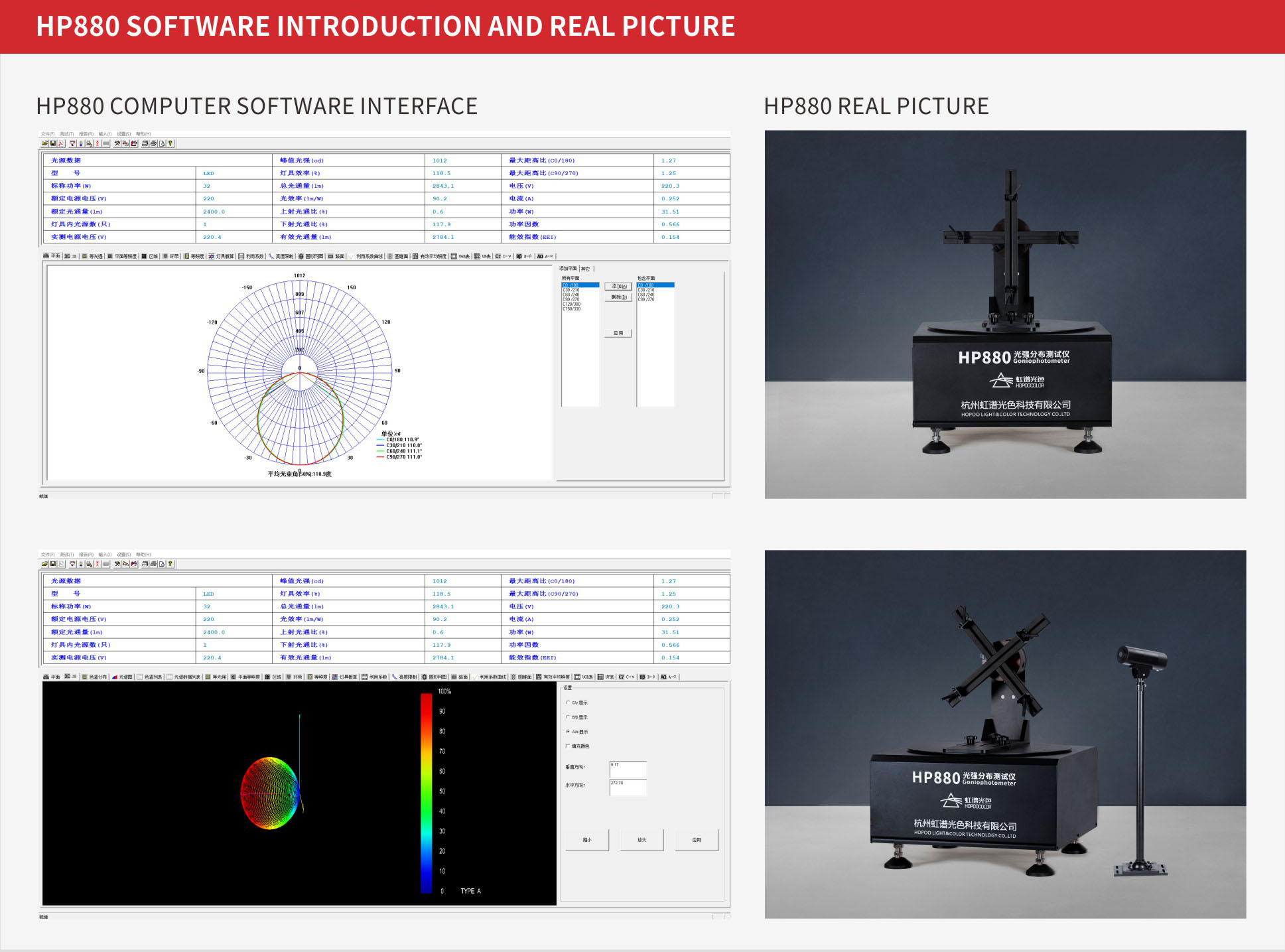Click the tools hammer icon in polar-plot window
This screenshot has width=1285, height=952.
click(117, 143)
